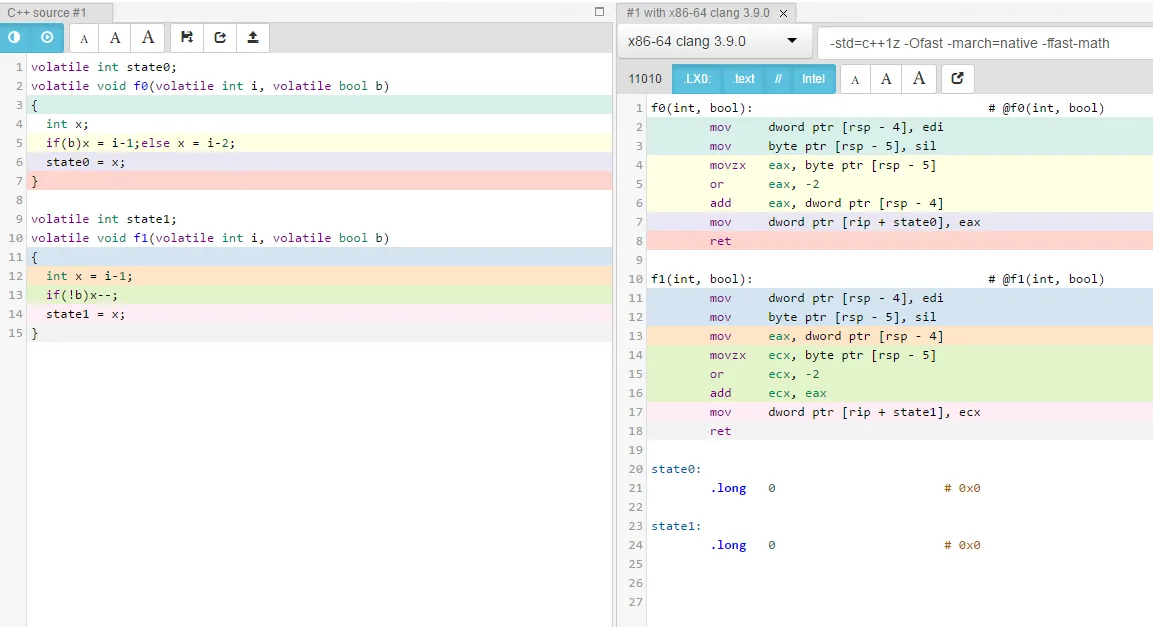
Task: Close the x86-64 clang 3.9.0 tab
Action: click(783, 14)
